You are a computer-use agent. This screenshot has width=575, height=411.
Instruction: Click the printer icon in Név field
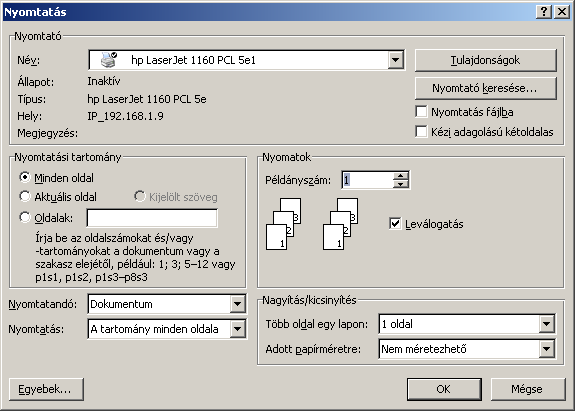coord(109,60)
